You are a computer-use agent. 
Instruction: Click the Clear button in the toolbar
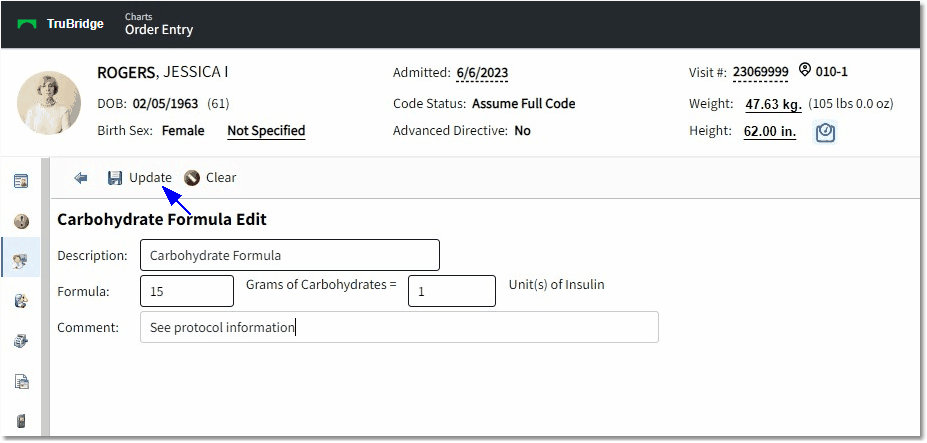210,178
